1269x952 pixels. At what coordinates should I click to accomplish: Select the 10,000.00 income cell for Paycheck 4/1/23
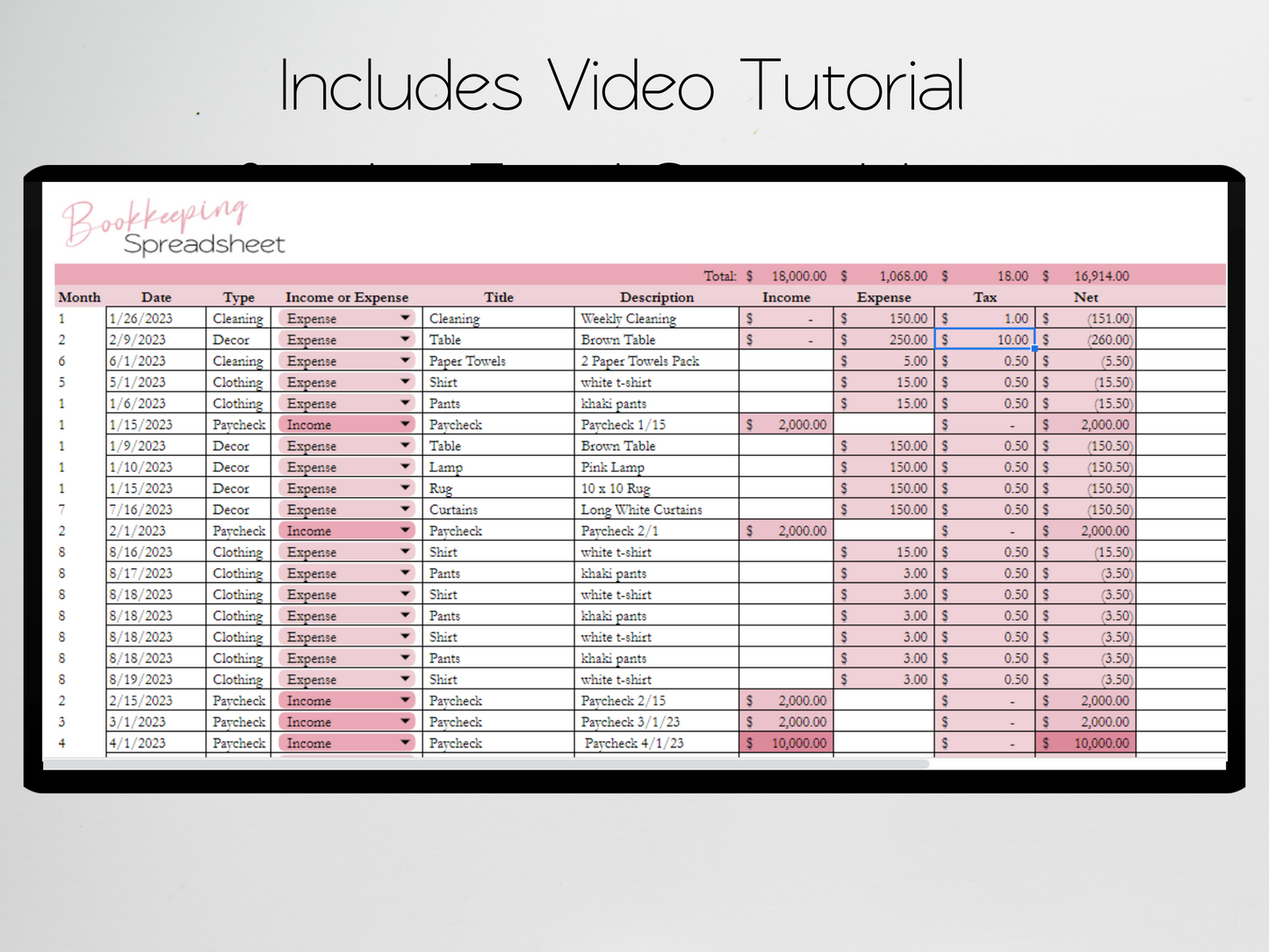(x=786, y=742)
